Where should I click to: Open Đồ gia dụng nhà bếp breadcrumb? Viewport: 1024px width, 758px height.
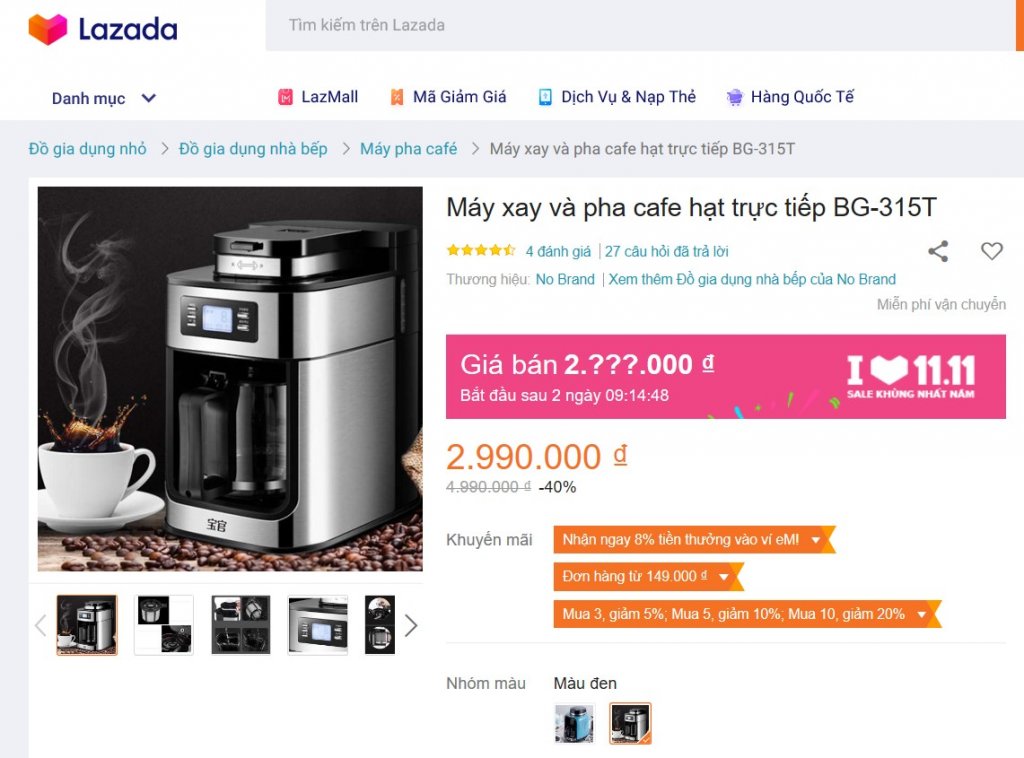click(x=253, y=149)
